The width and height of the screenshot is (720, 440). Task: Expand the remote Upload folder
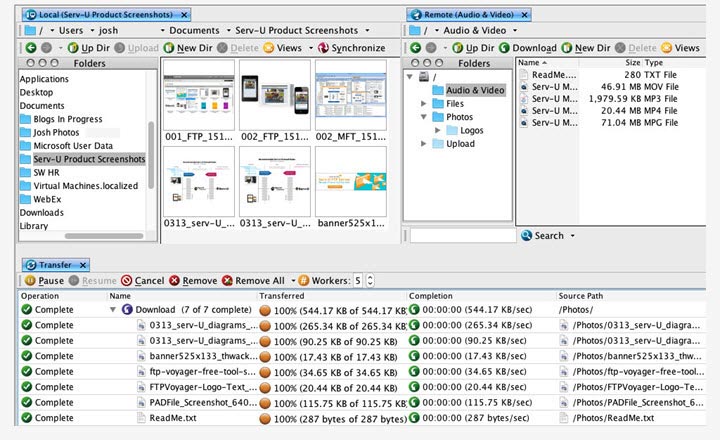(423, 144)
